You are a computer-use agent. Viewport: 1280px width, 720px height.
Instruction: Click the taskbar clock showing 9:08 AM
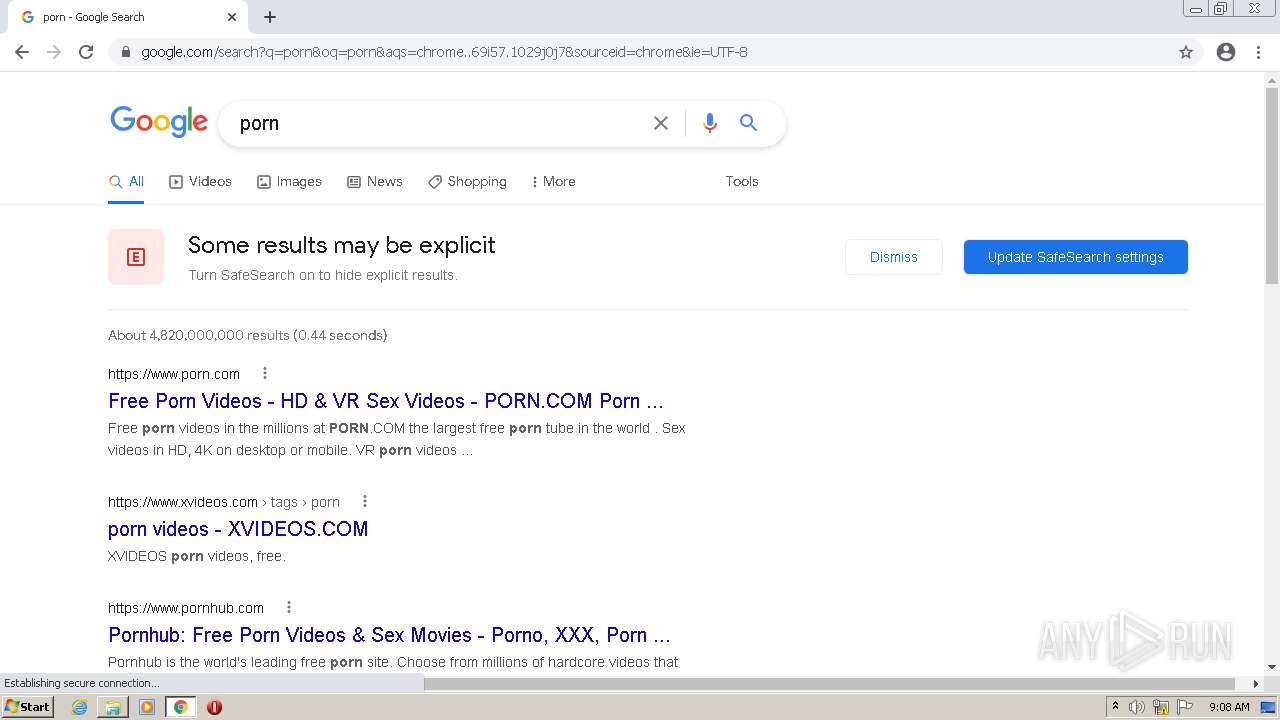click(1229, 707)
